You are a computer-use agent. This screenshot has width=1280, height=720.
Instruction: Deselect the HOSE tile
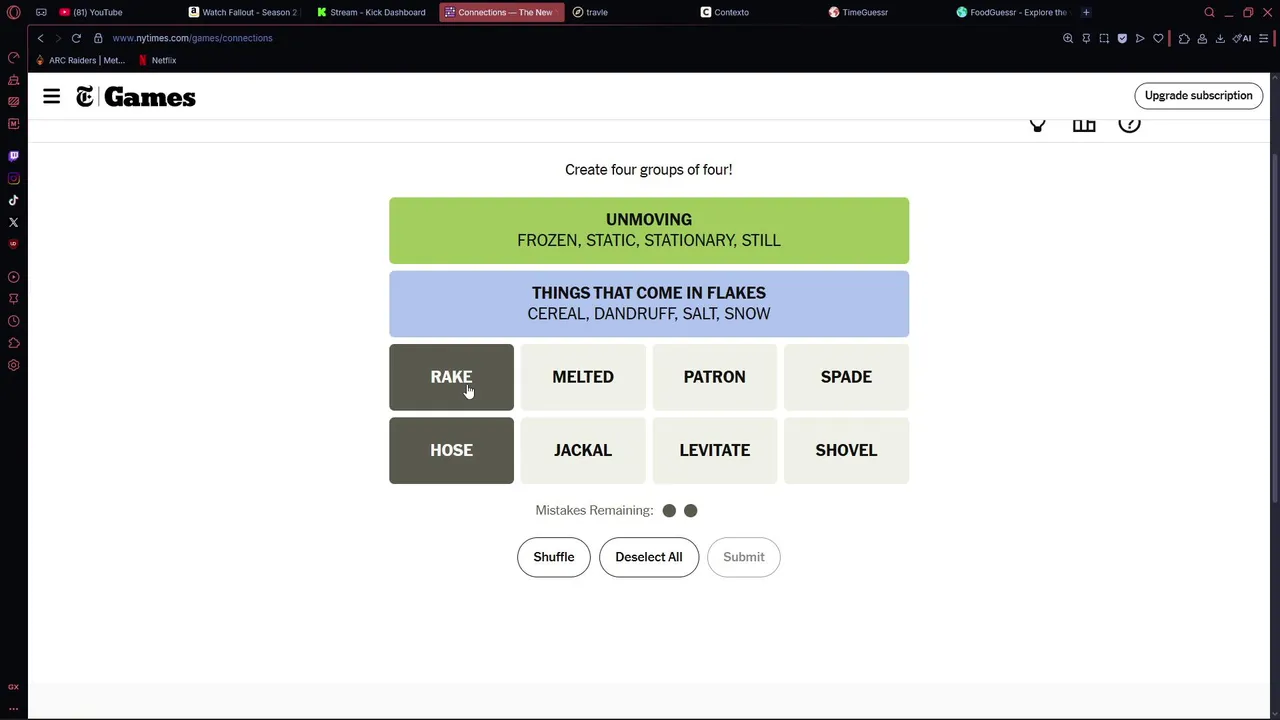point(451,450)
